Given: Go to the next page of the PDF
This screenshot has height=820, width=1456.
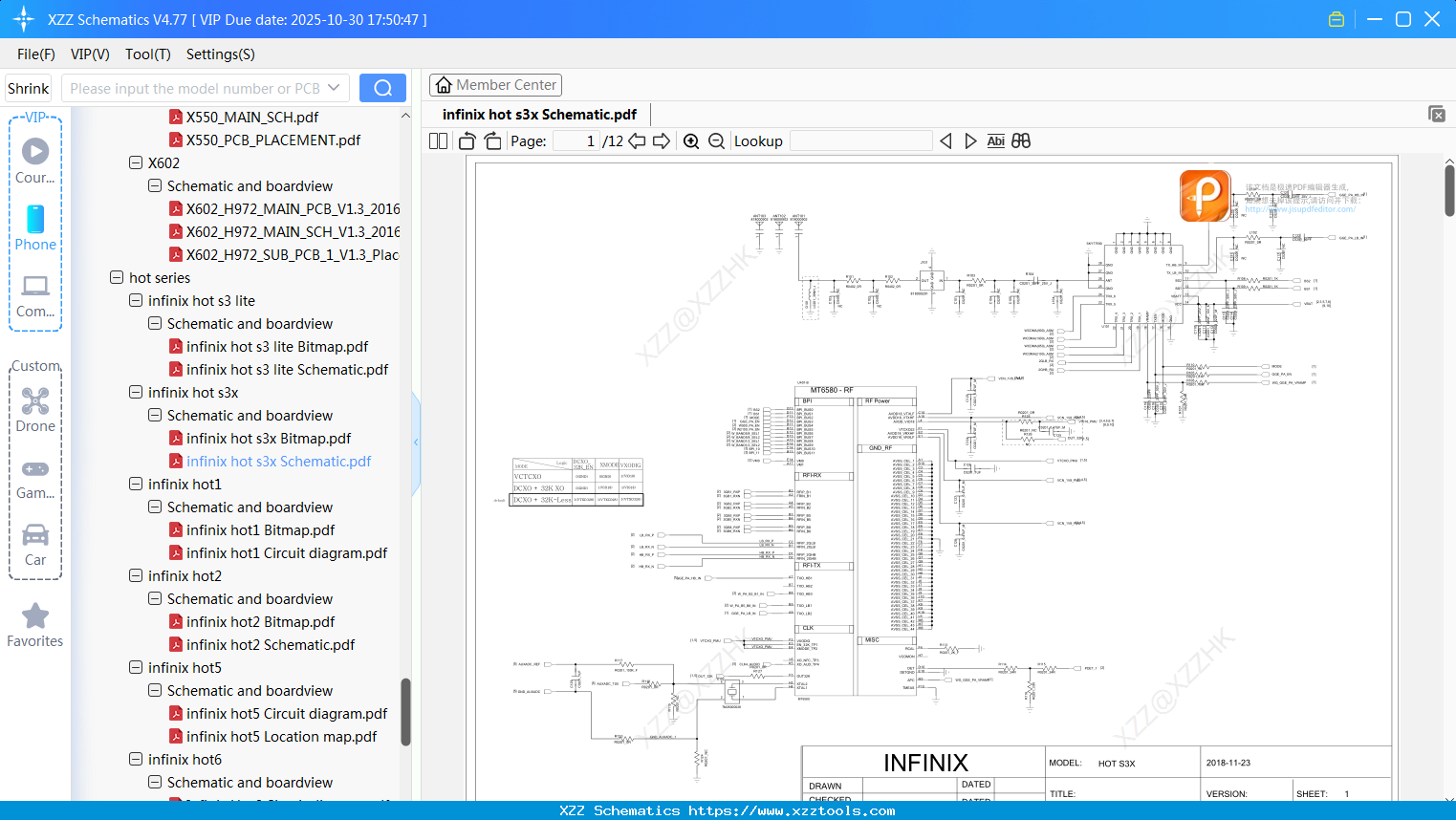Looking at the screenshot, I should click(x=661, y=140).
